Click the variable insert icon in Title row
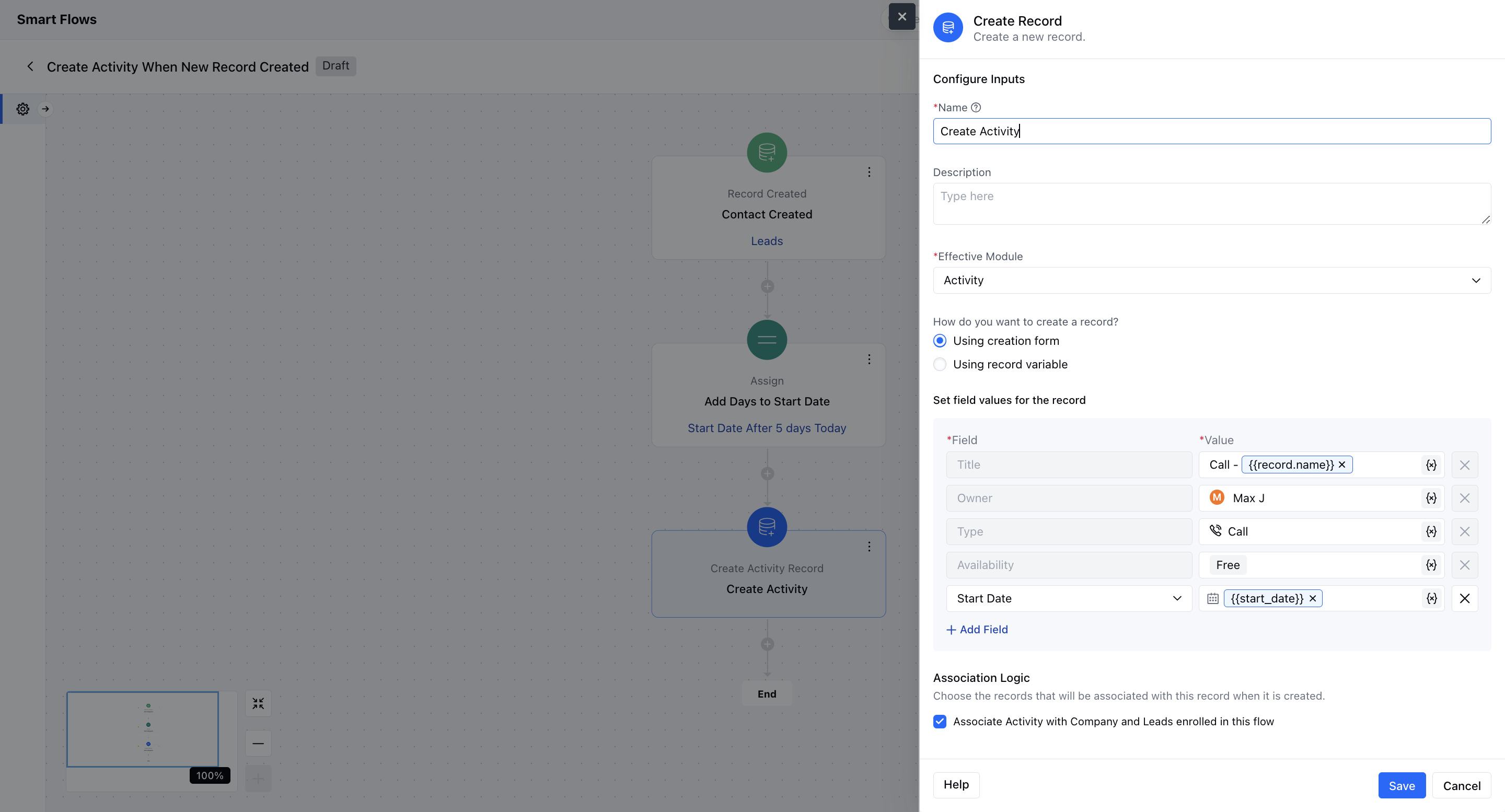Screen dimensions: 1505x812 coord(1431,465)
